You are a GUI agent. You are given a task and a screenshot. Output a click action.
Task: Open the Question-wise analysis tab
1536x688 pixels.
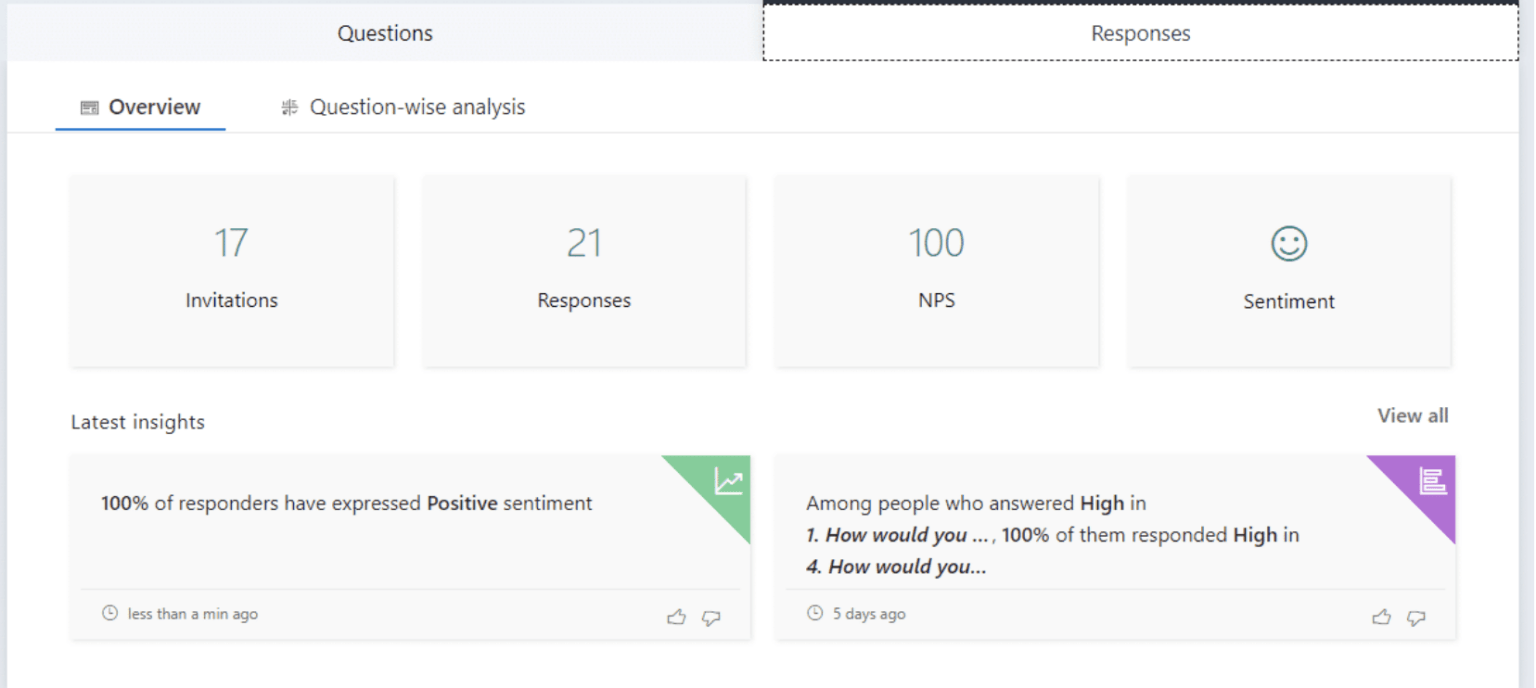pyautogui.click(x=417, y=107)
